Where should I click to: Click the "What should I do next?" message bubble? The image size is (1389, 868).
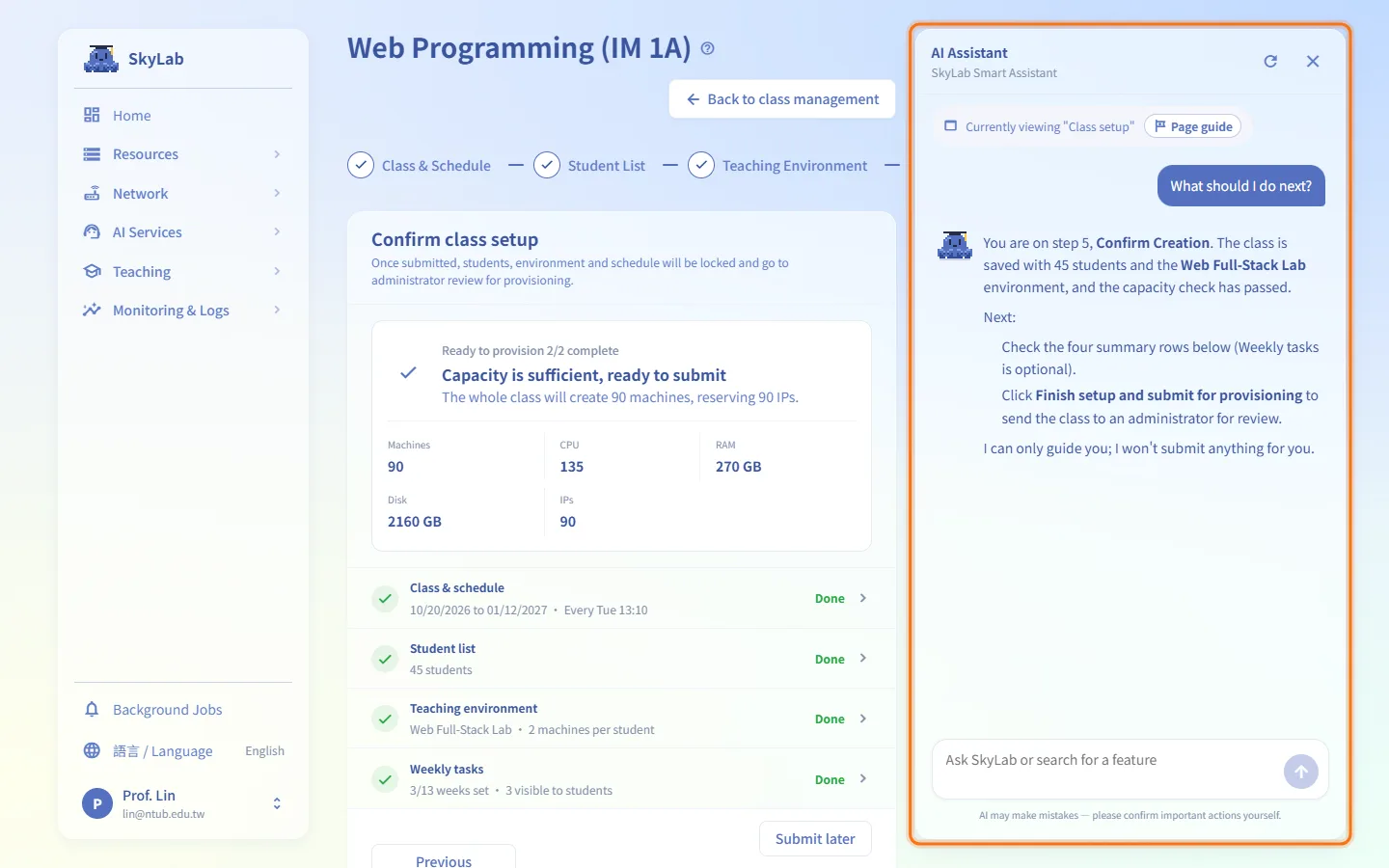coord(1241,186)
